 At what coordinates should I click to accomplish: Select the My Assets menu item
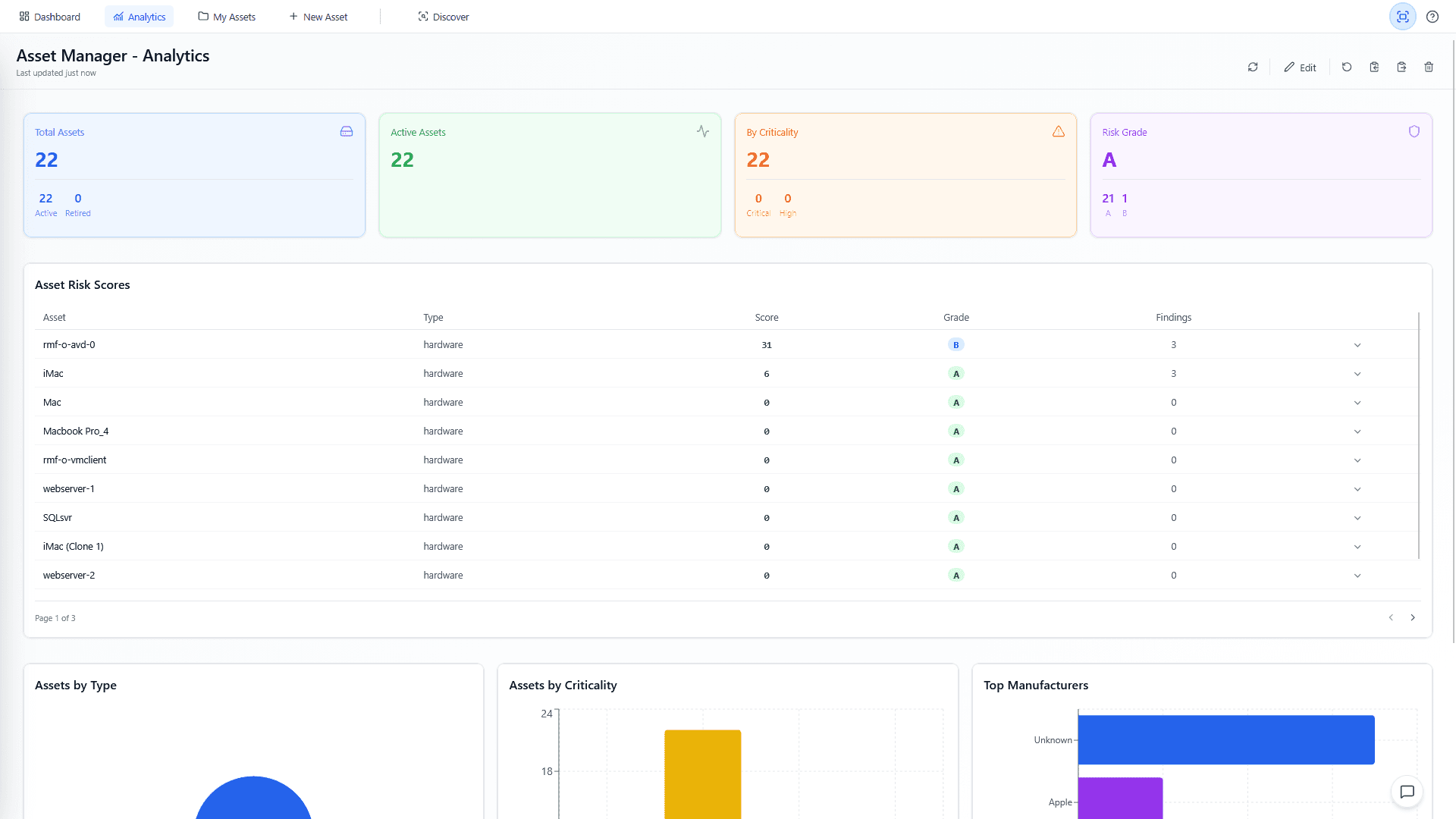click(226, 16)
